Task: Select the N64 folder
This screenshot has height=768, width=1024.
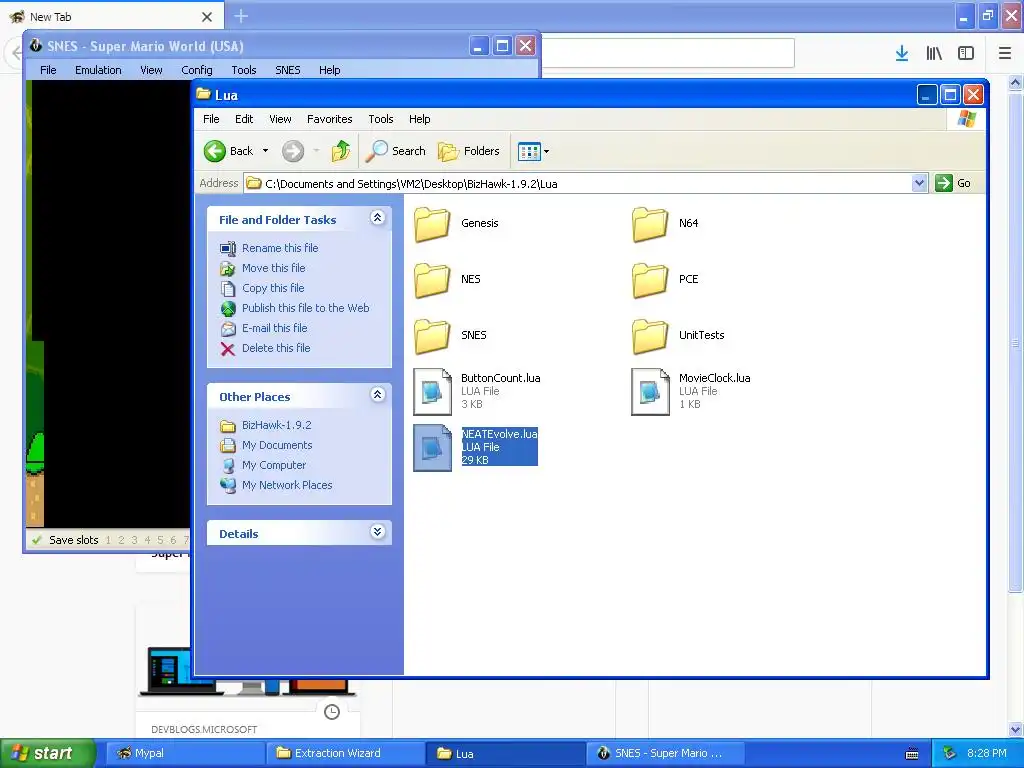Action: coord(666,223)
